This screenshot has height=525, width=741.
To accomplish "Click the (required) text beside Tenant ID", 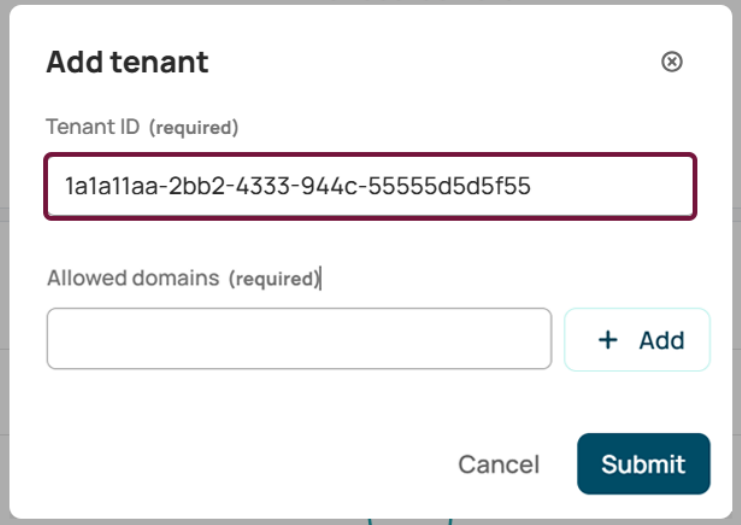I will [194, 128].
